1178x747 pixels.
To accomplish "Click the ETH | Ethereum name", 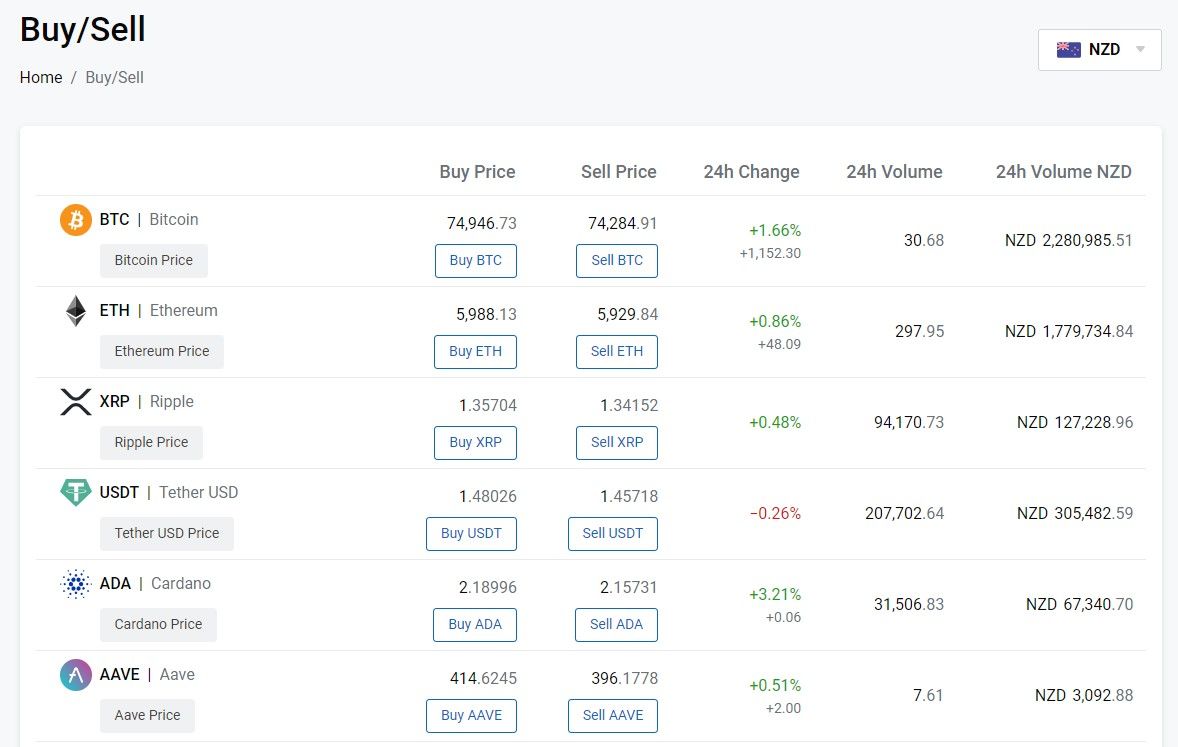I will (x=159, y=310).
